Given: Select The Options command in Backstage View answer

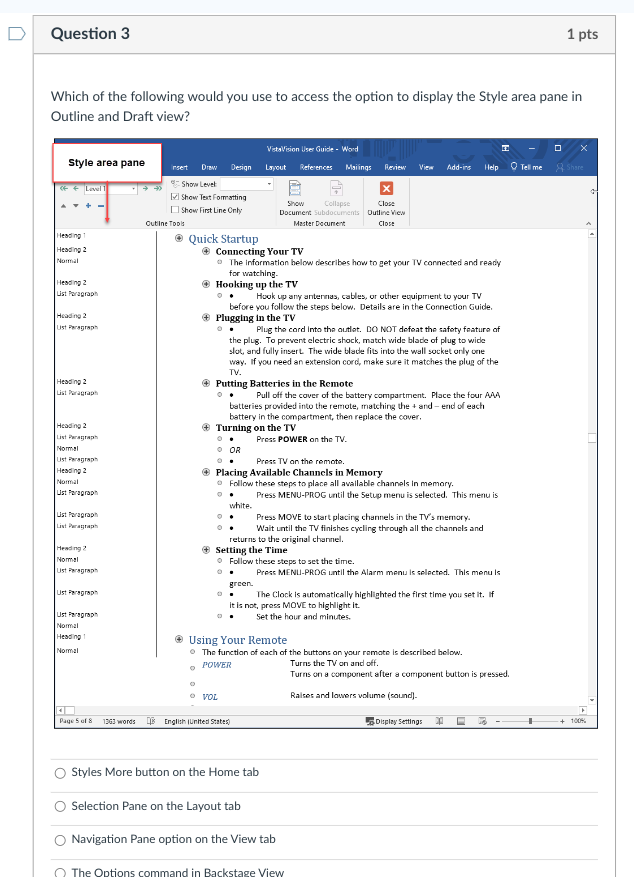Looking at the screenshot, I should click(x=60, y=873).
